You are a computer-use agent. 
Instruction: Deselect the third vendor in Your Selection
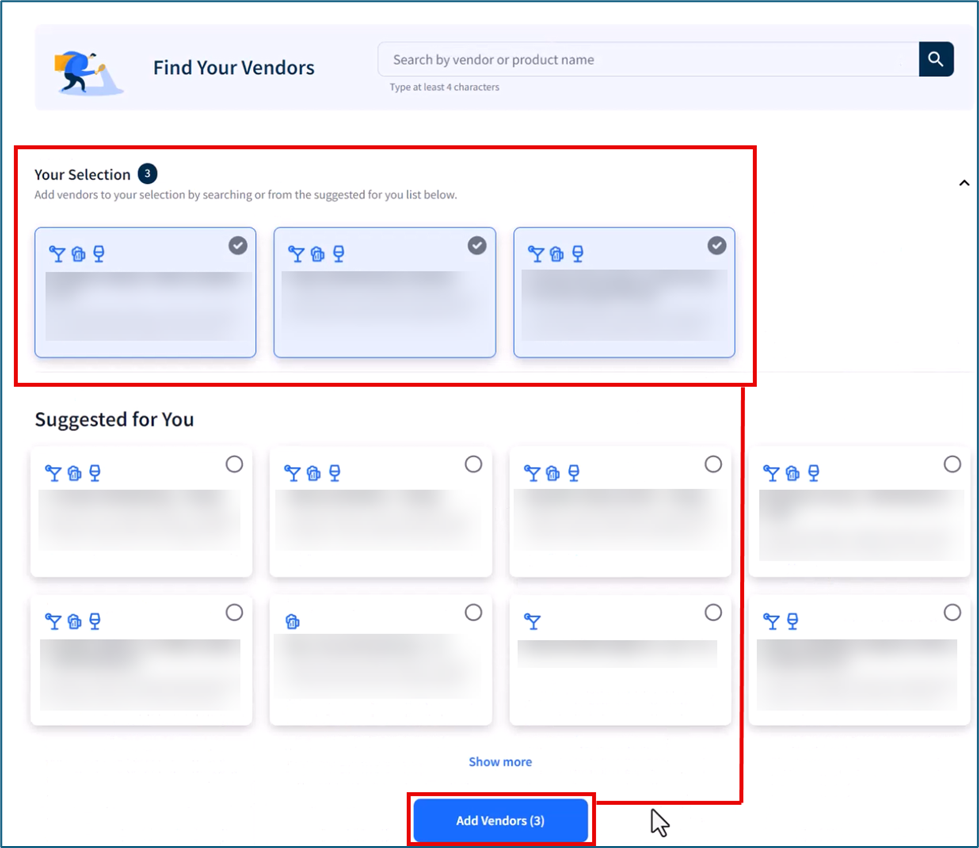point(716,245)
